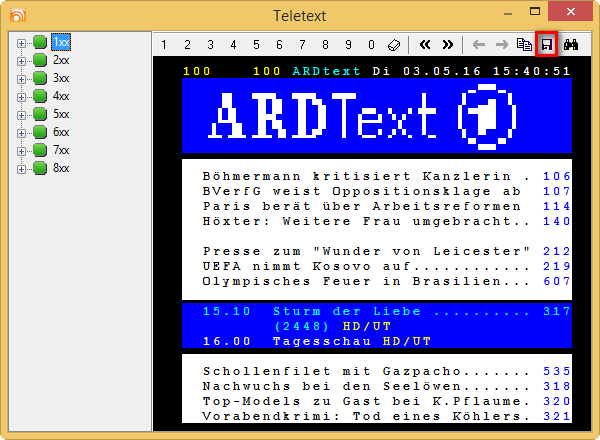Maximize the Teletext window
This screenshot has width=600, height=440.
(x=535, y=11)
